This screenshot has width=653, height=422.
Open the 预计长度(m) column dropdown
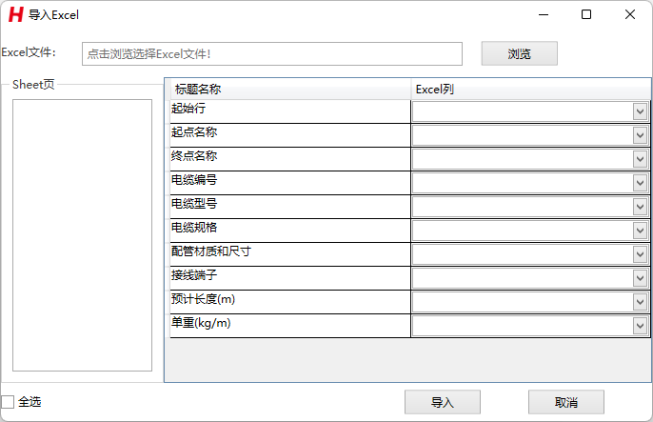(640, 303)
